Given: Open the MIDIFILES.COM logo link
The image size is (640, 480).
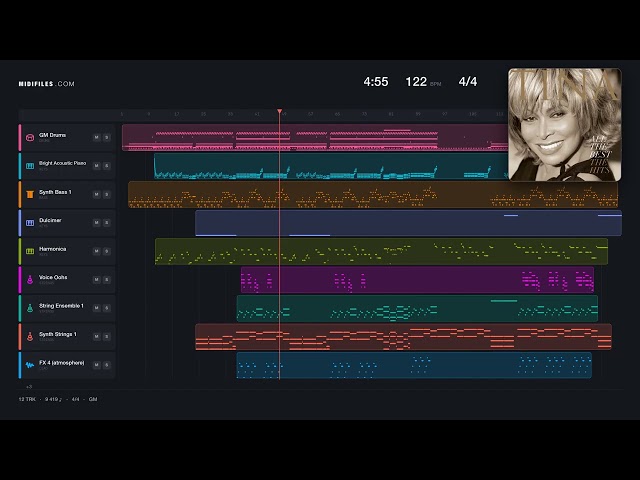Looking at the screenshot, I should pos(47,84).
